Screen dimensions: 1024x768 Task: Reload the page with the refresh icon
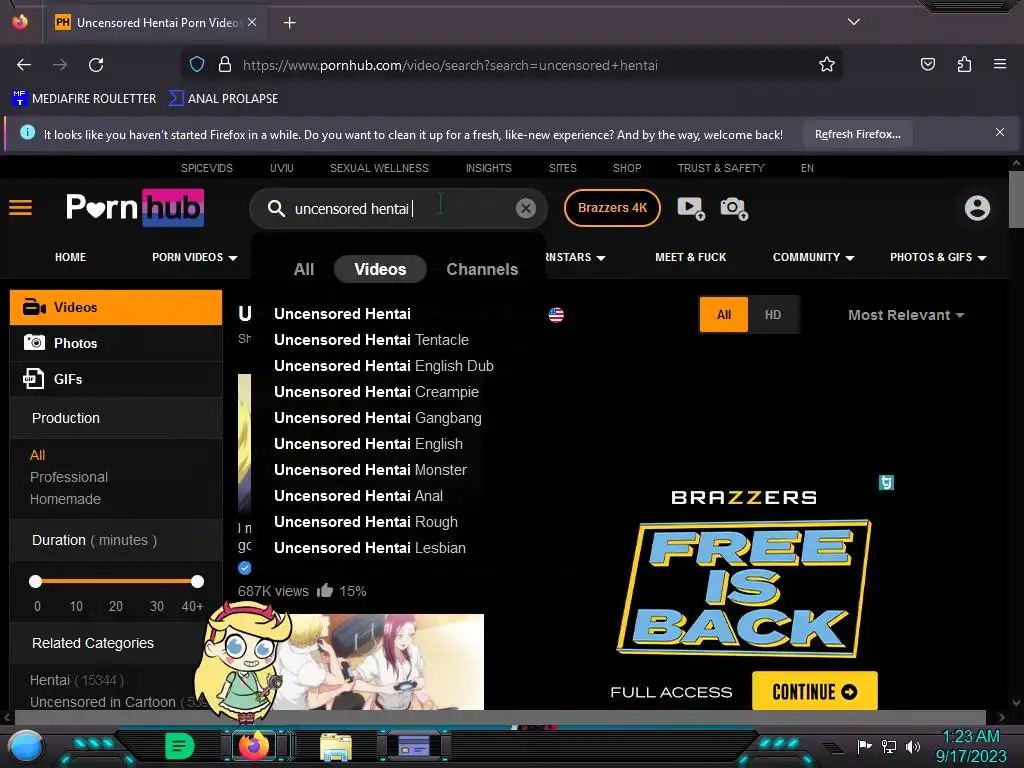click(96, 65)
